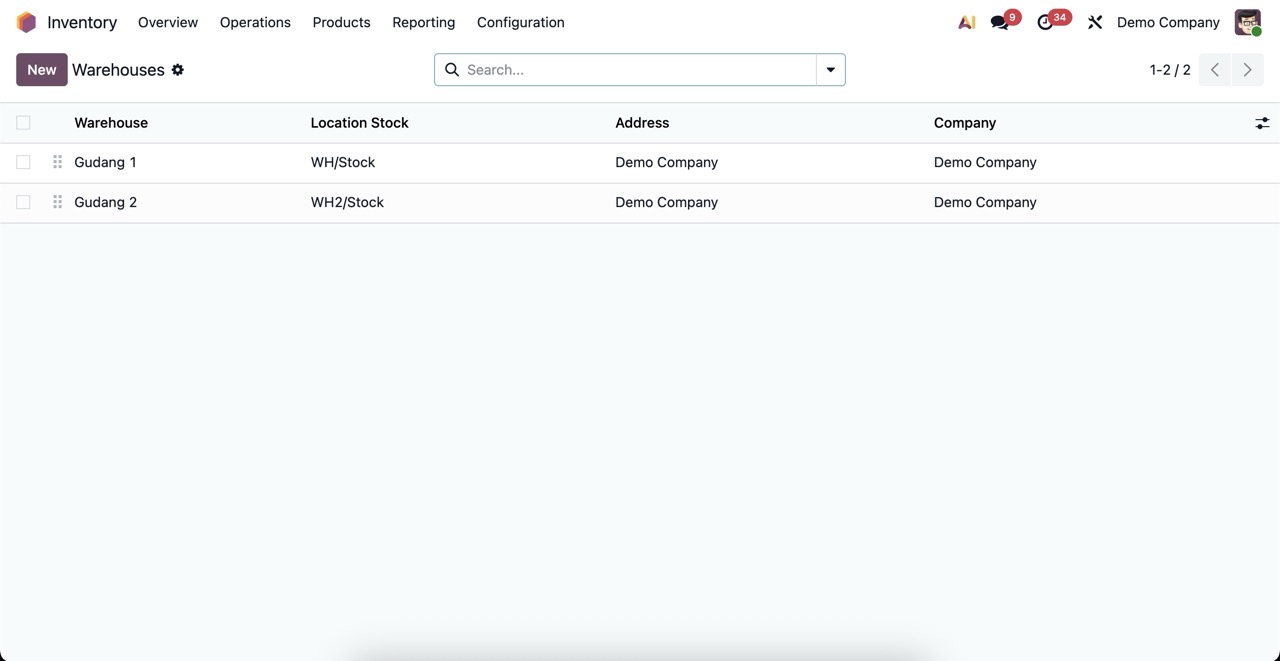Open the Configuration menu
Screen dimensions: 1280x661
tap(520, 22)
